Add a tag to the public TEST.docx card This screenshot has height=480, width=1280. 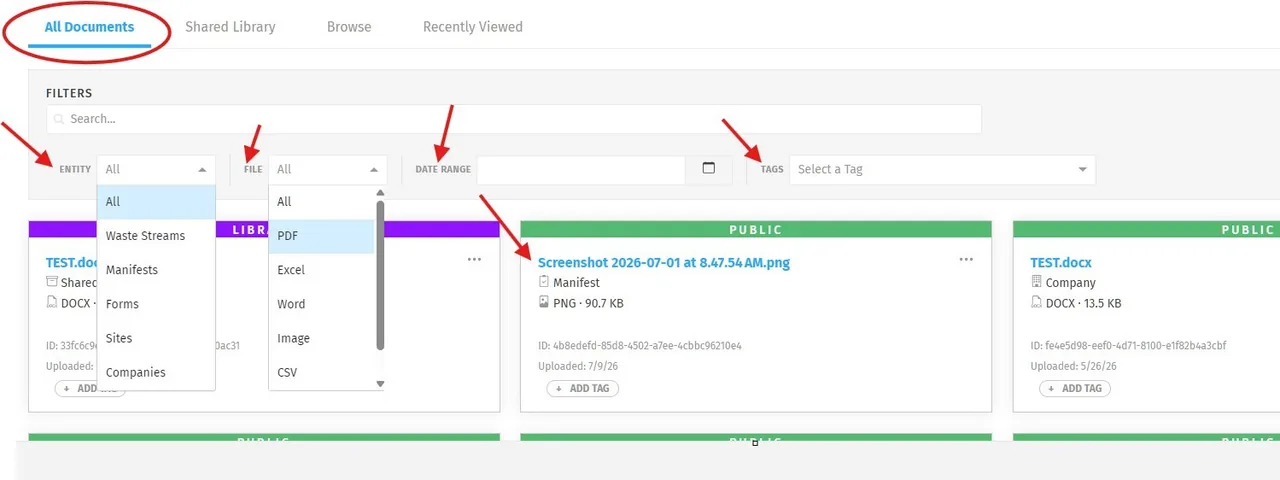[x=1075, y=388]
